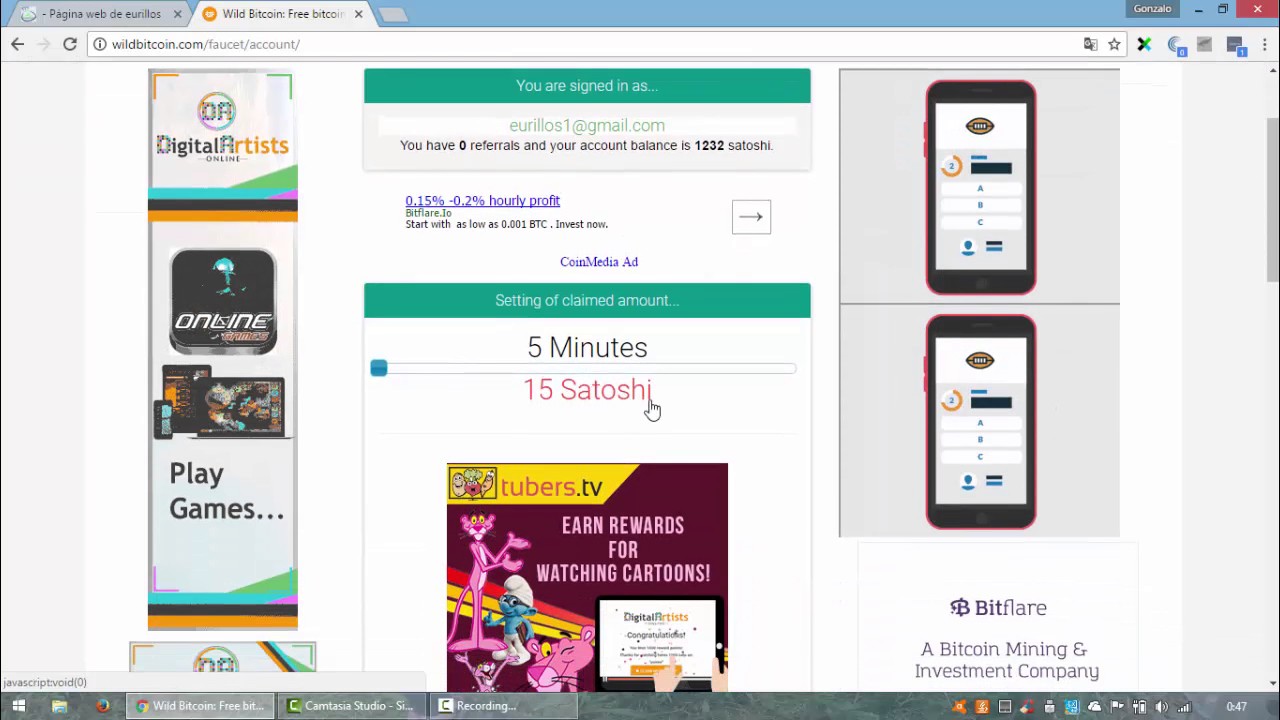The height and width of the screenshot is (720, 1280).
Task: Launch Firefox from the taskbar
Action: [x=102, y=706]
